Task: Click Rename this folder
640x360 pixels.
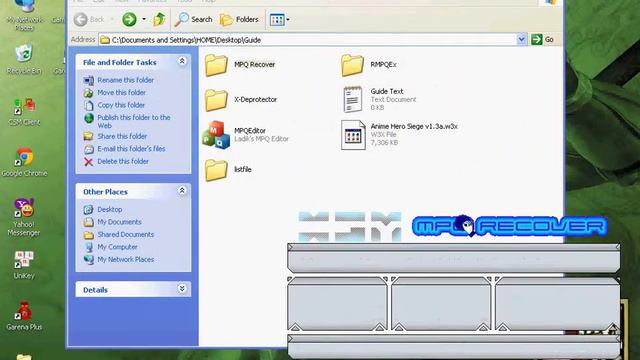Action: (125, 80)
